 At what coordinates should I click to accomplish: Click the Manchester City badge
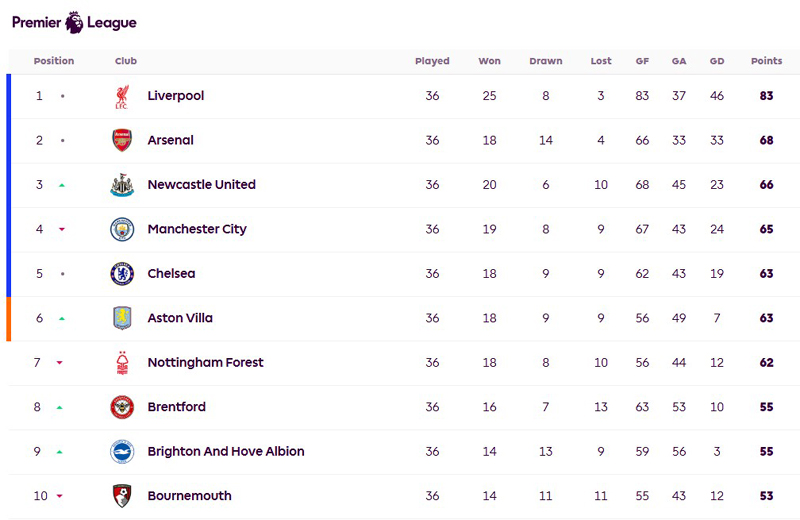click(x=122, y=229)
